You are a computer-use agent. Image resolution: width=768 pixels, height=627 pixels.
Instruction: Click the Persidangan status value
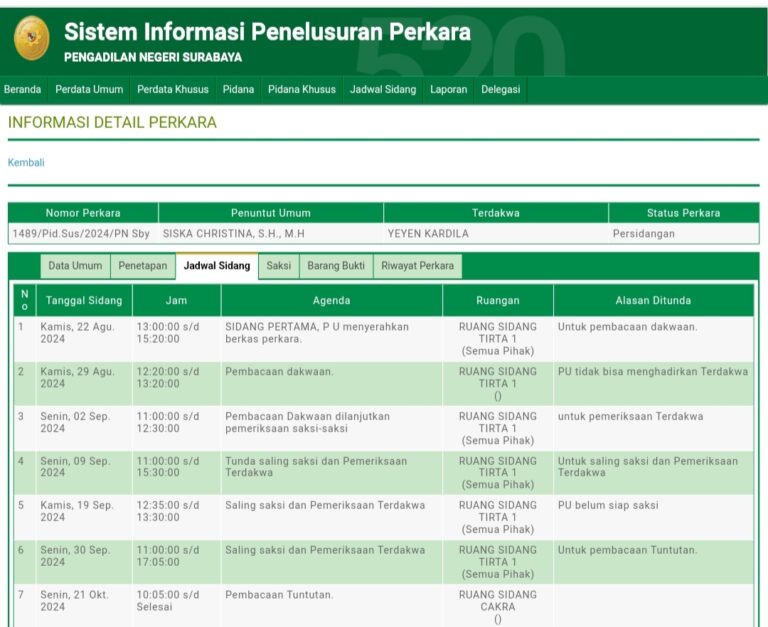tap(644, 234)
